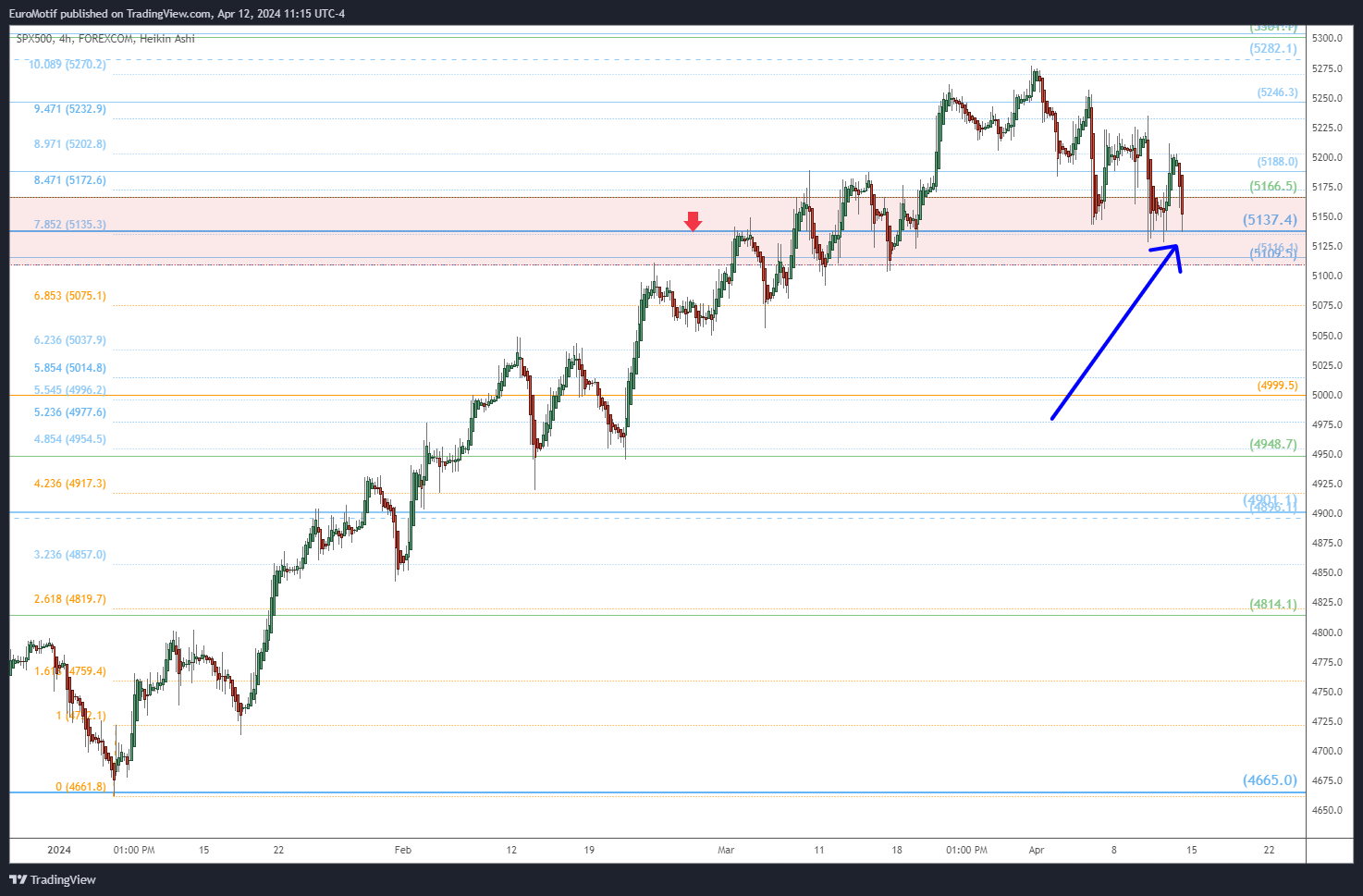Select the large price level label '(5137.4)'
Screen dimensions: 1363x896
pyautogui.click(x=1270, y=220)
